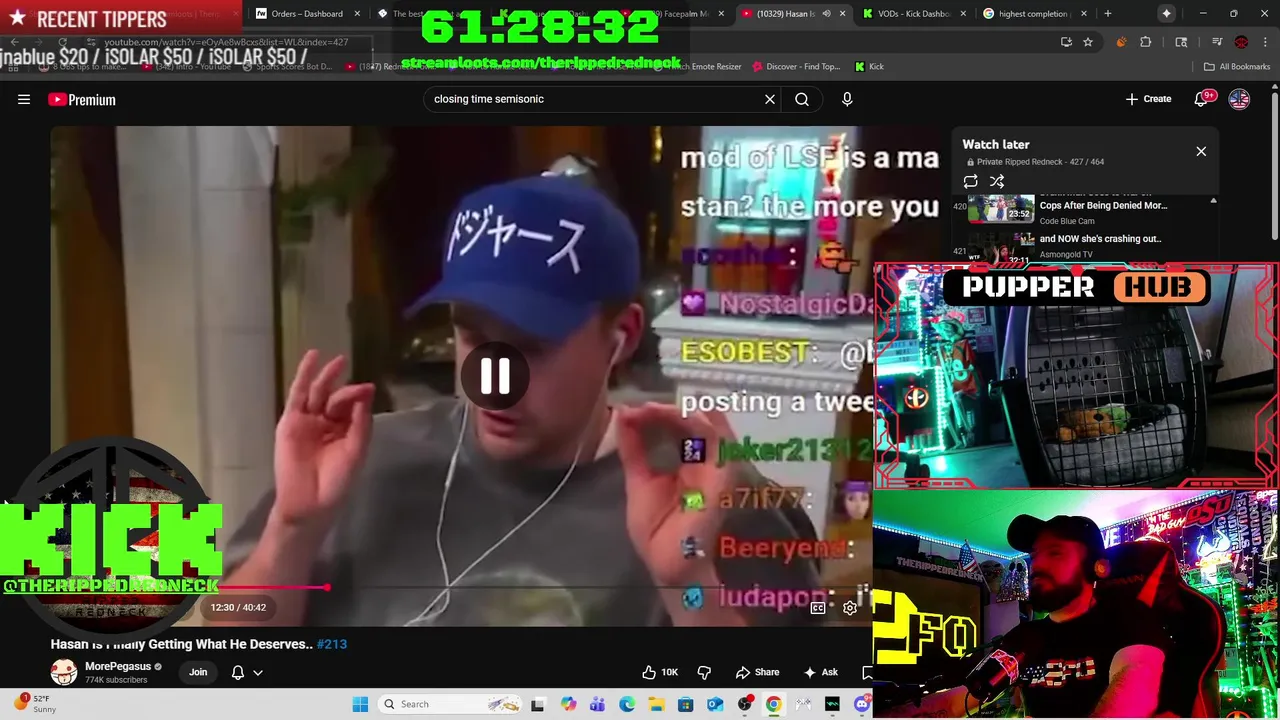
Task: Open Microsoft Edge from taskbar
Action: point(627,704)
